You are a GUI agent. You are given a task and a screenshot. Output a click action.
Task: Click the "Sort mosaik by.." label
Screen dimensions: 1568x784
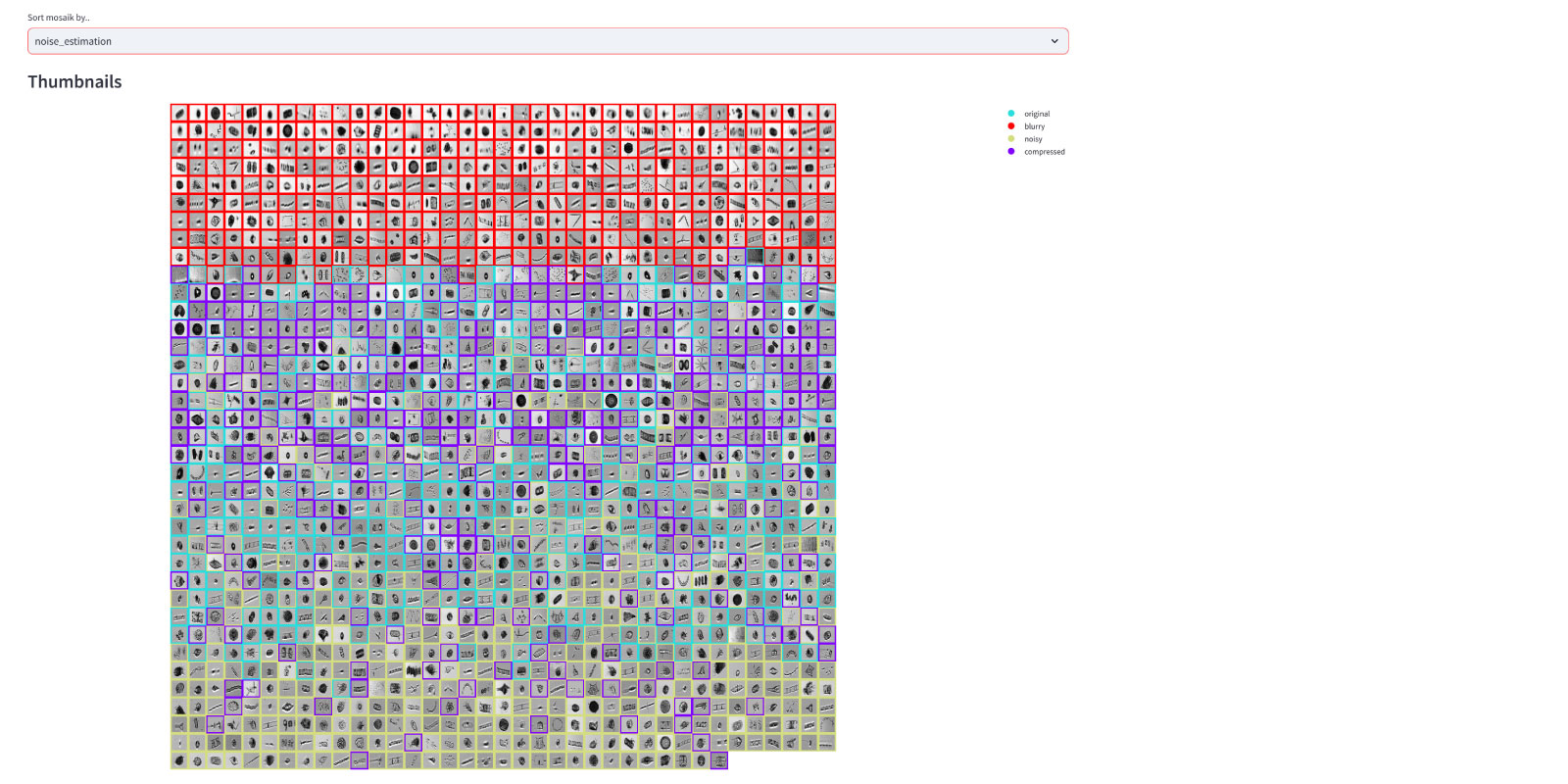click(59, 18)
